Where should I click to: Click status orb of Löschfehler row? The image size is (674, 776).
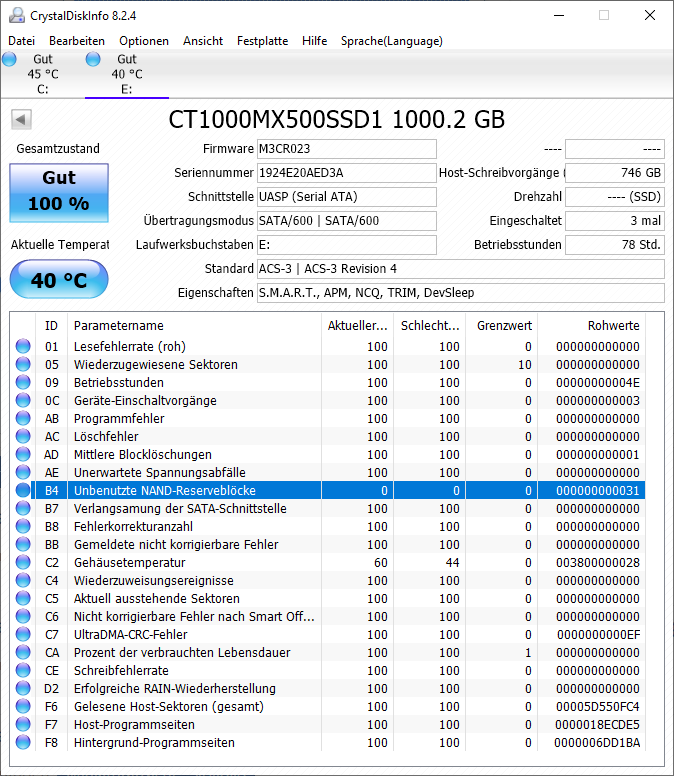(x=23, y=436)
